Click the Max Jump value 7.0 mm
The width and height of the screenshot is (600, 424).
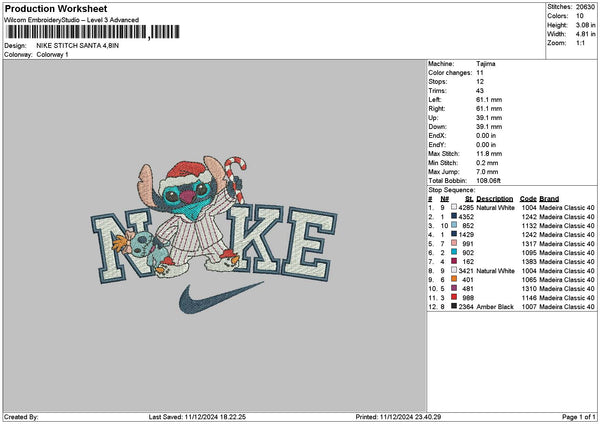tap(487, 172)
